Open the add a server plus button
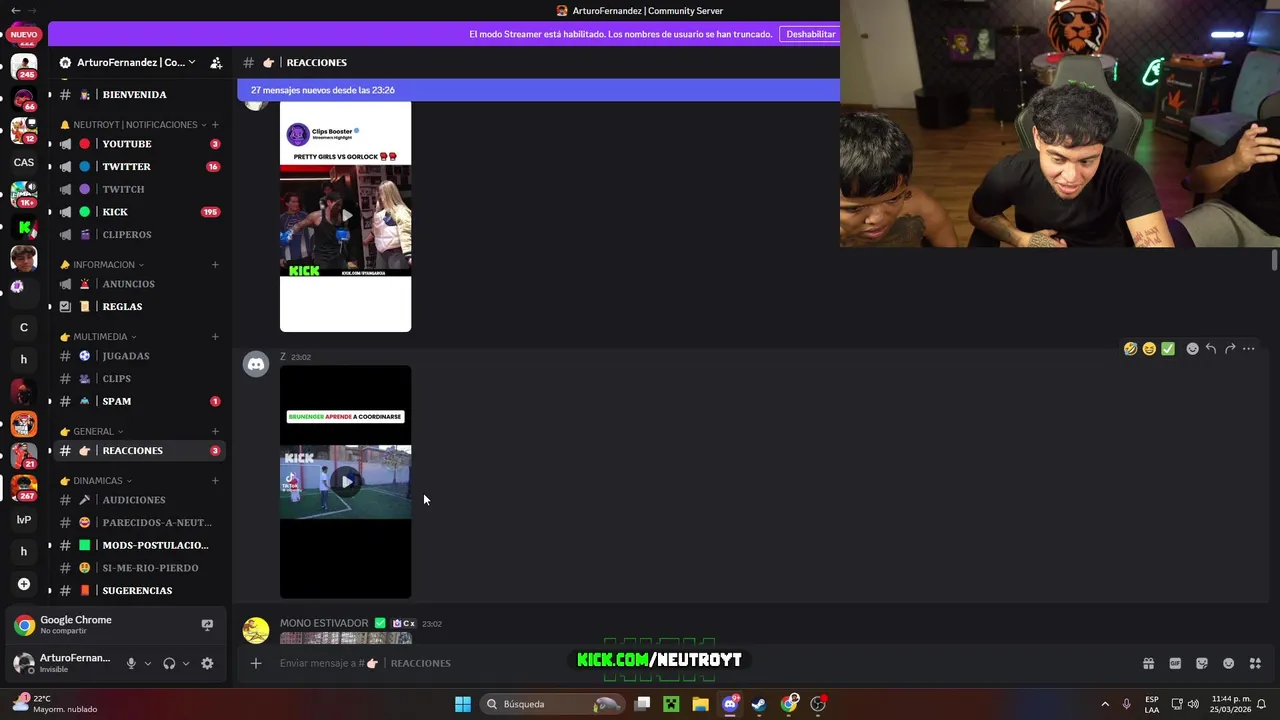Screen dimensions: 1280x720 point(24,584)
